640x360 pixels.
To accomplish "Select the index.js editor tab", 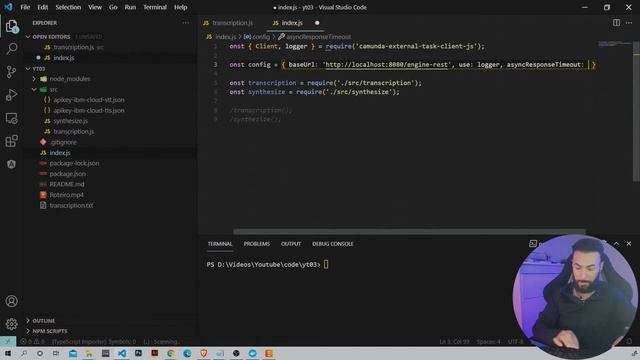I will [292, 23].
